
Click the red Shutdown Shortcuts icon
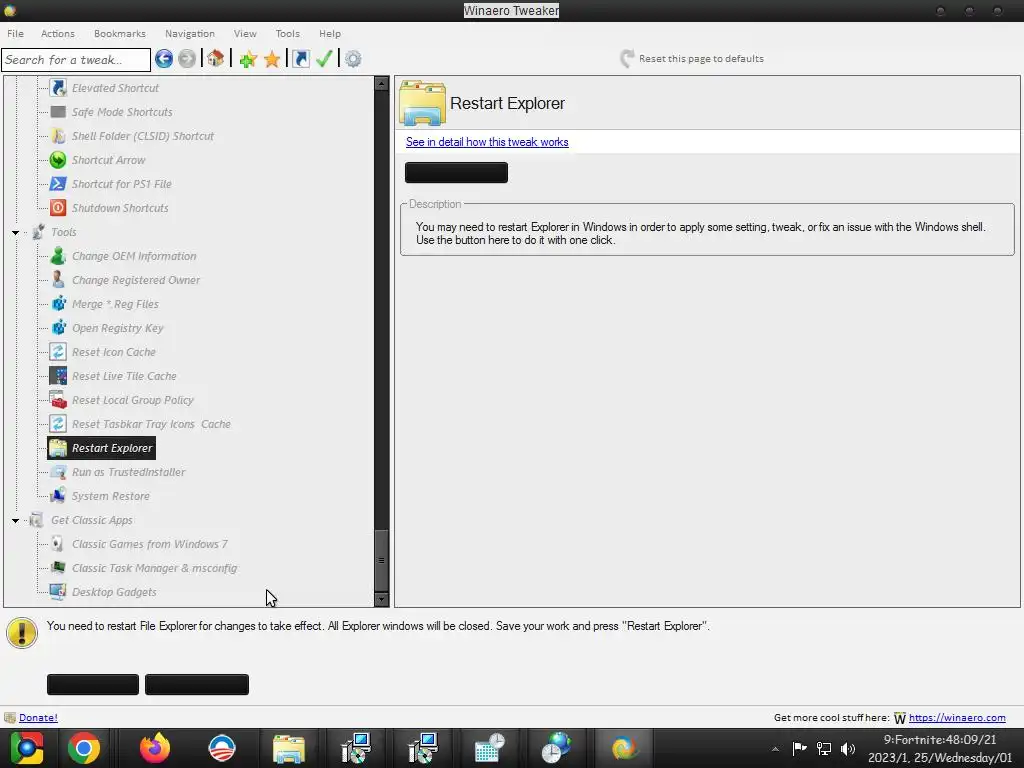click(58, 208)
